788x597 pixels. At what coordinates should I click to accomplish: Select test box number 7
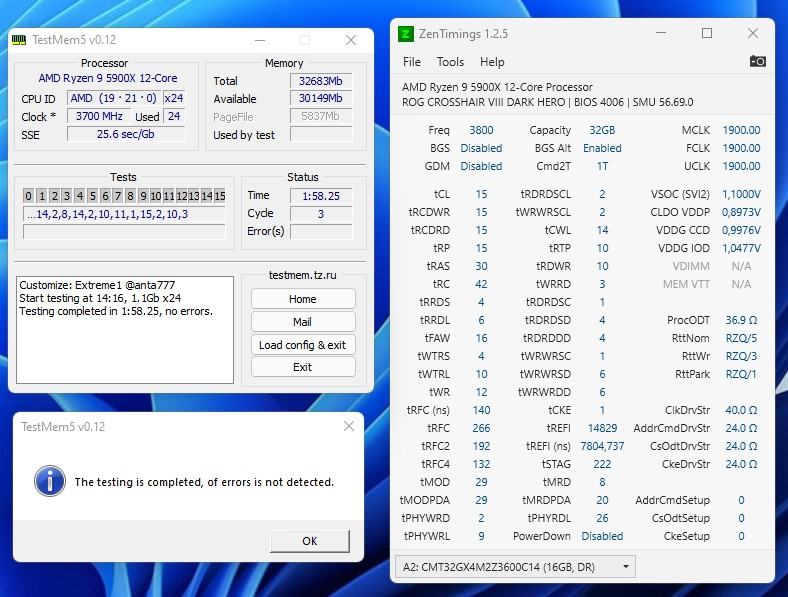click(x=118, y=195)
